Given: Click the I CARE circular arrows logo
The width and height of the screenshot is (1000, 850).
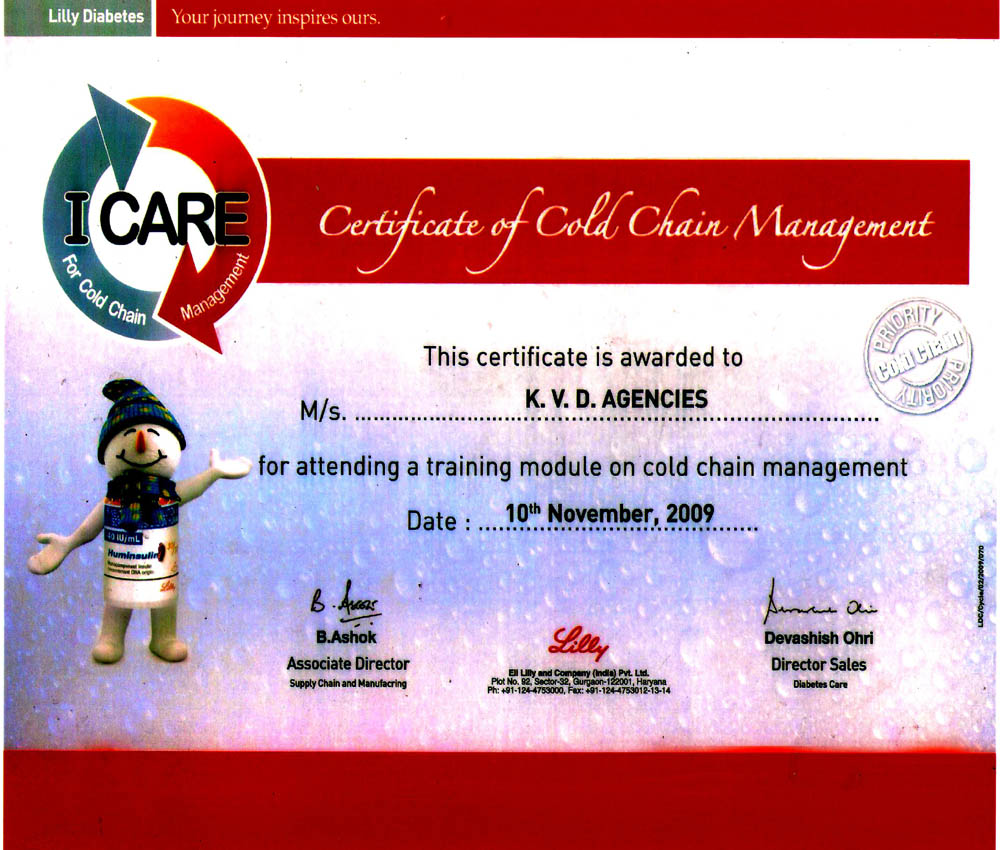Looking at the screenshot, I should [156, 217].
